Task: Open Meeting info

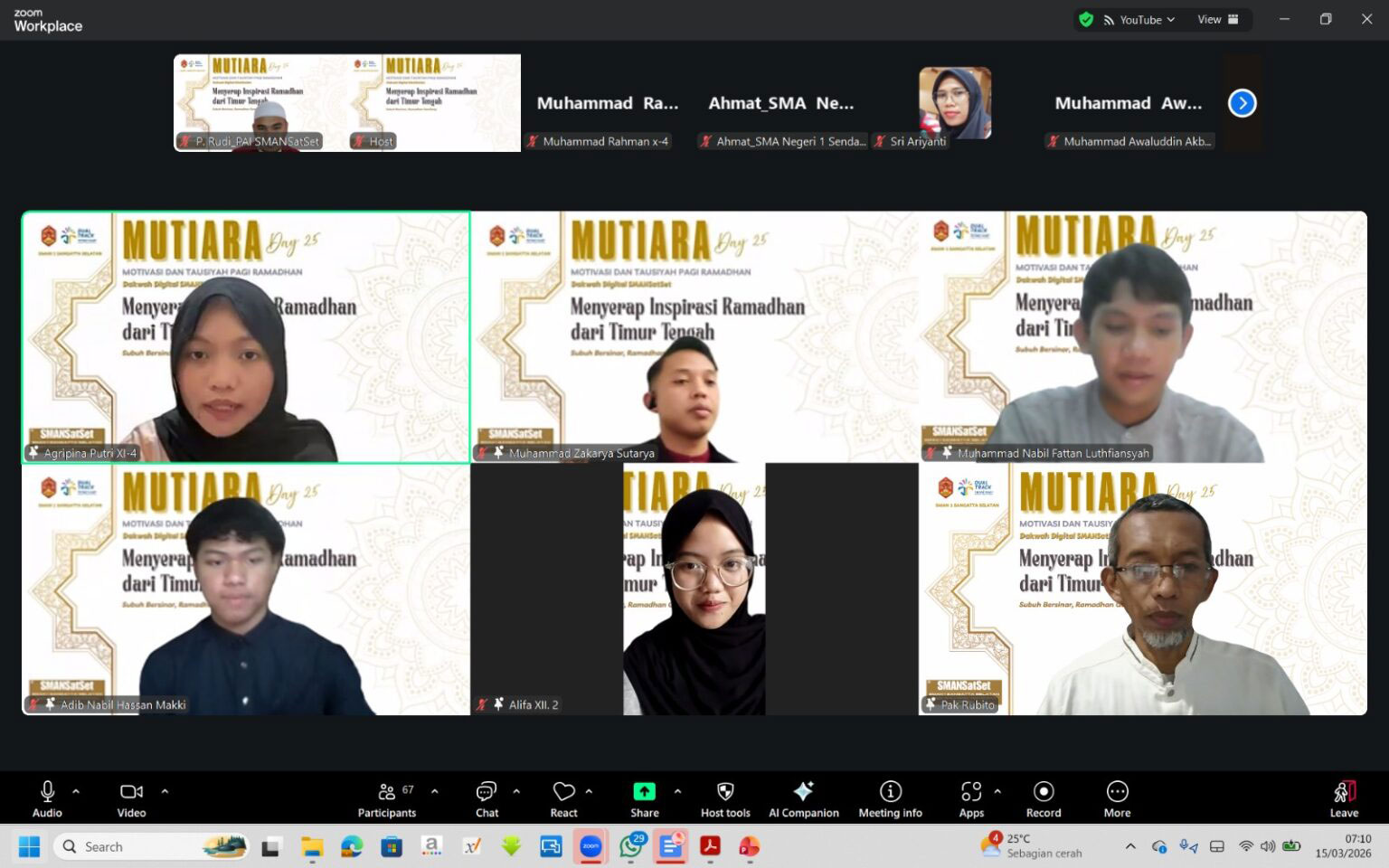Action: (x=890, y=798)
